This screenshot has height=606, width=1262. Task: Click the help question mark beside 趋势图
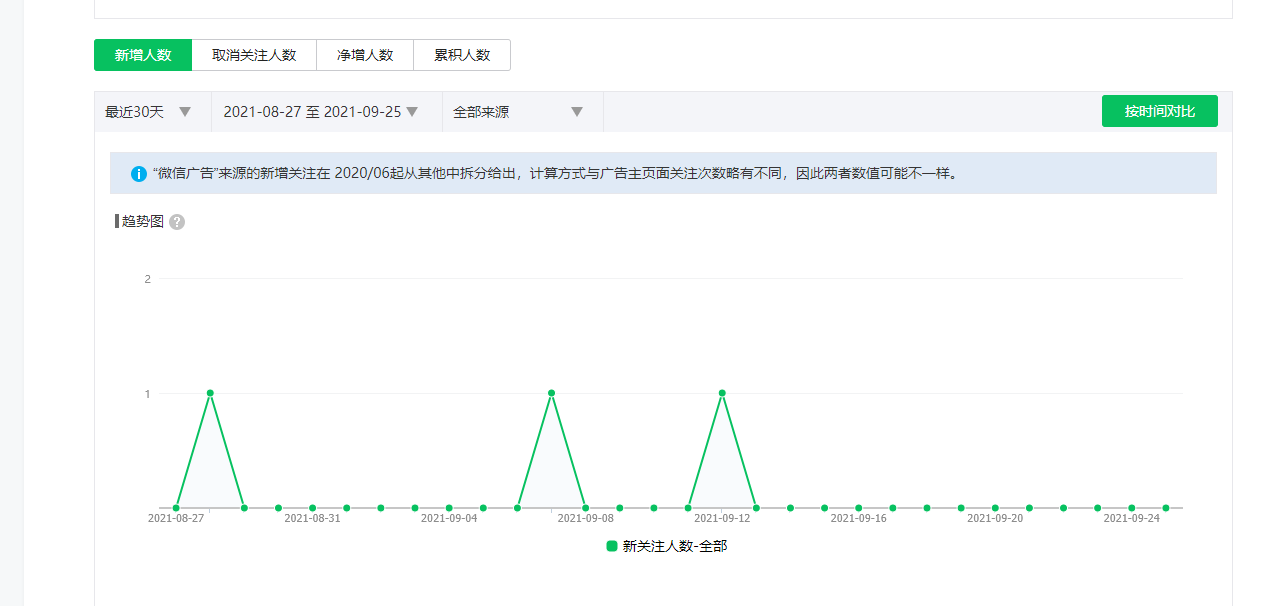177,222
